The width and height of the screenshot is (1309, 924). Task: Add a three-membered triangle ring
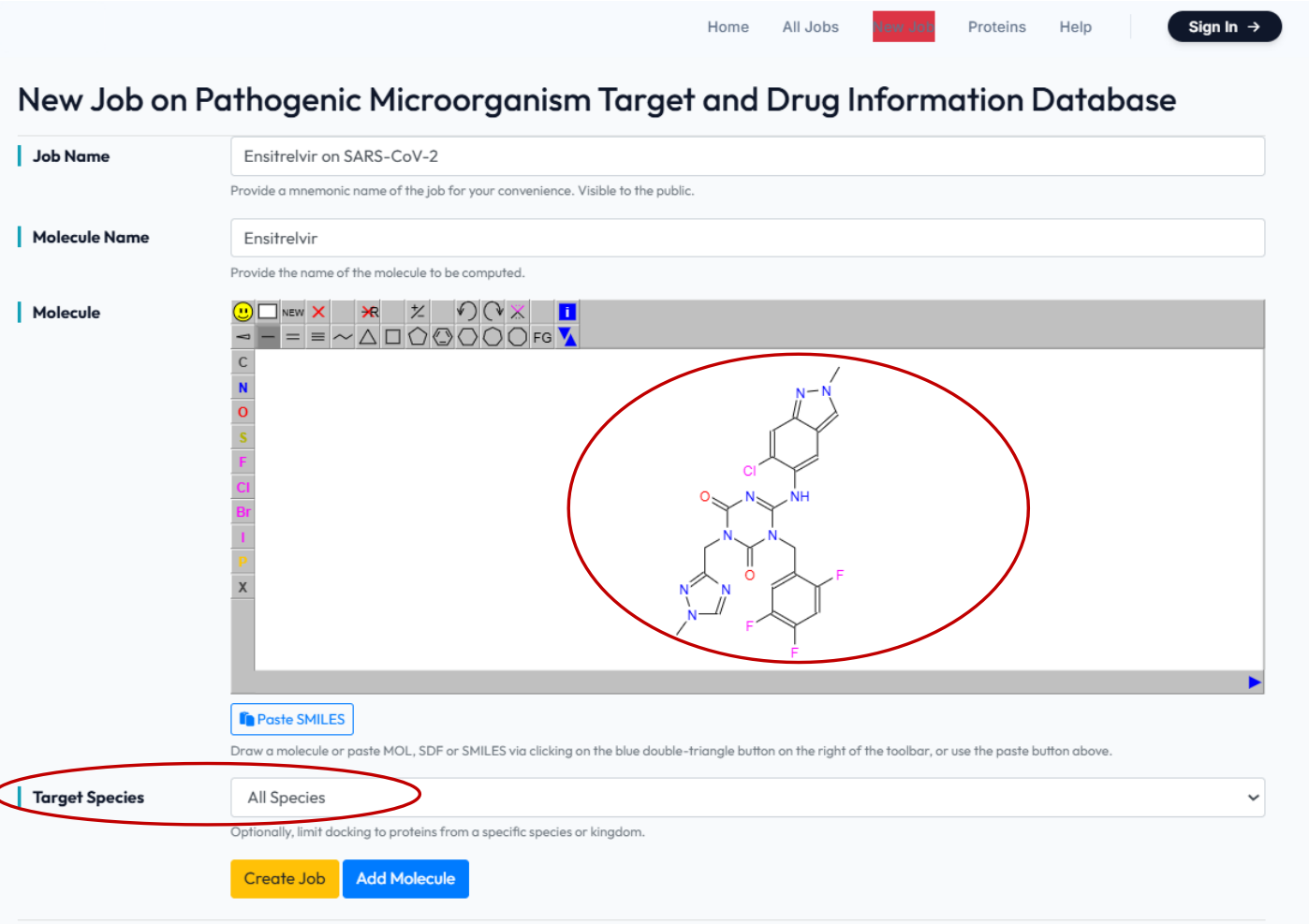368,336
